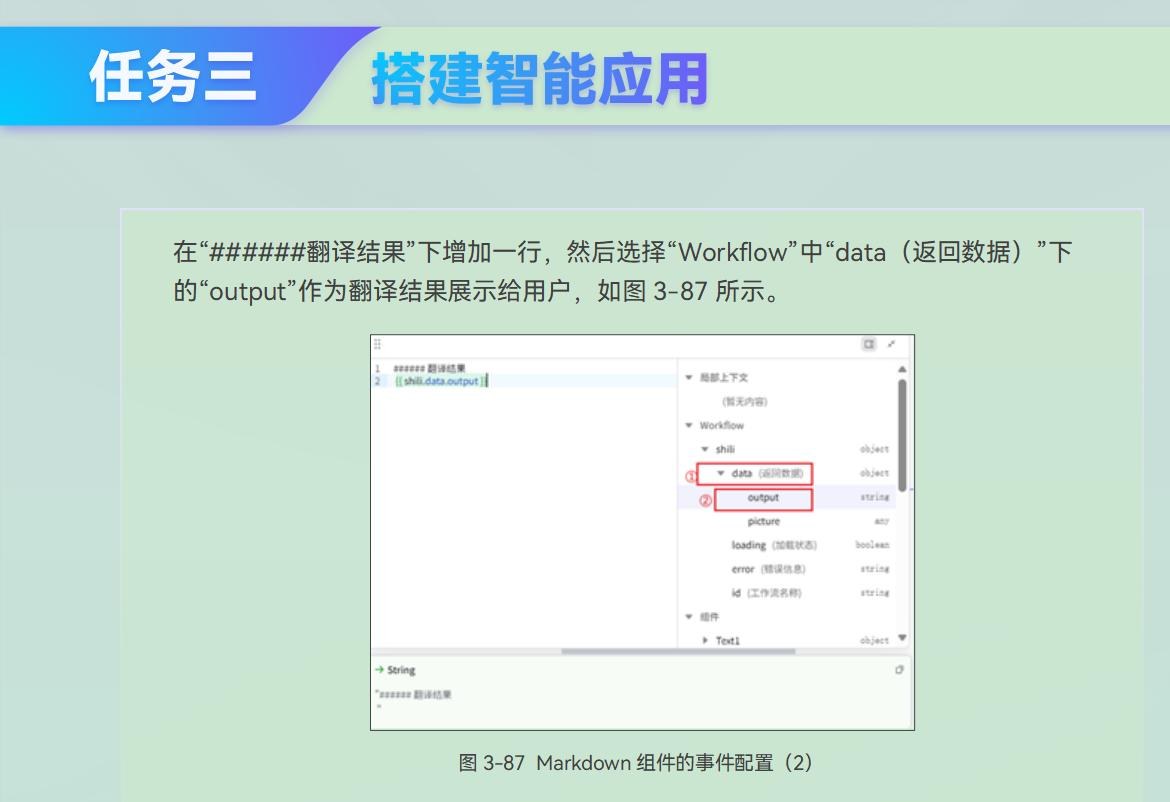Collapse the Workflow section

point(689,425)
